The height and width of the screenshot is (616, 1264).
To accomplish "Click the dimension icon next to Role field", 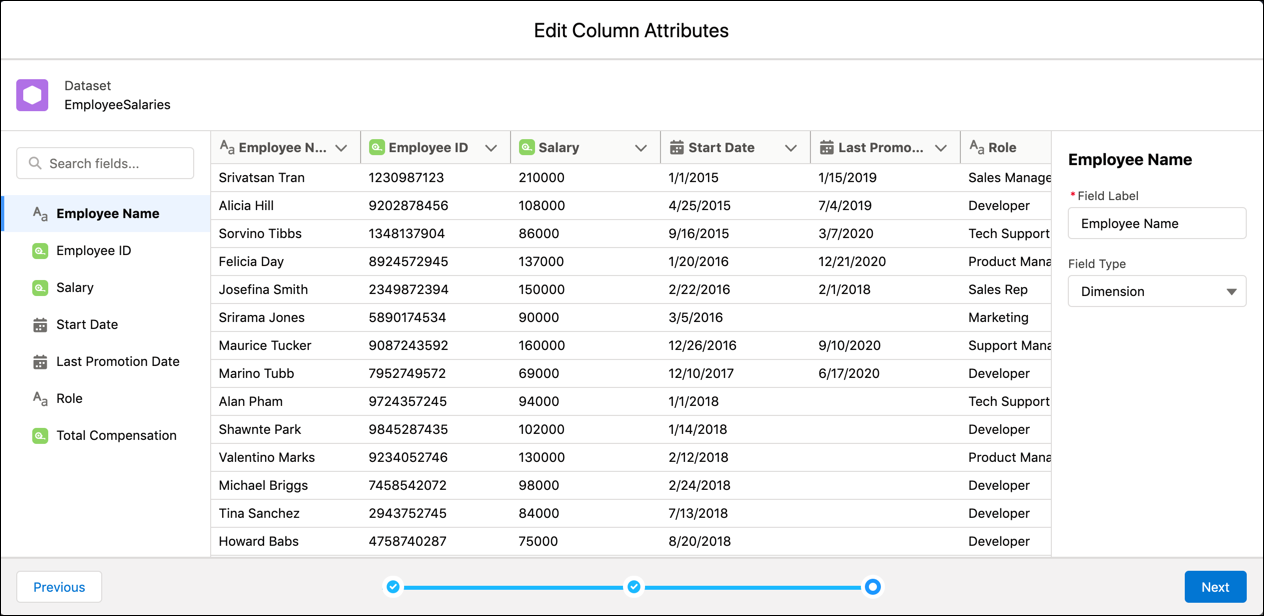I will [x=41, y=398].
